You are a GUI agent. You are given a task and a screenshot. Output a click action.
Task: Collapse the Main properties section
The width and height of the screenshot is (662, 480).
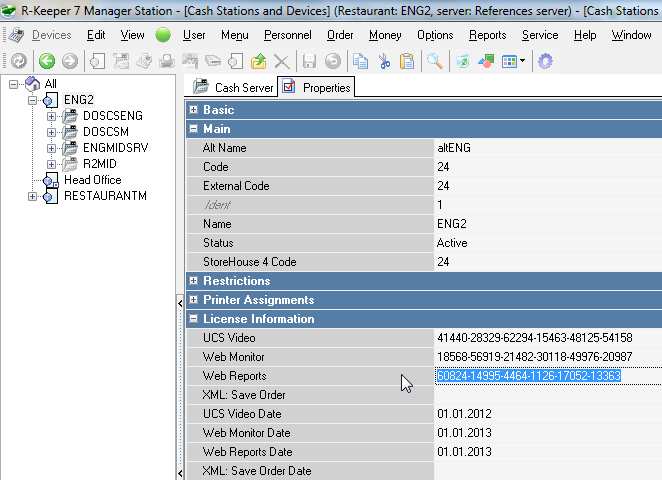point(193,129)
